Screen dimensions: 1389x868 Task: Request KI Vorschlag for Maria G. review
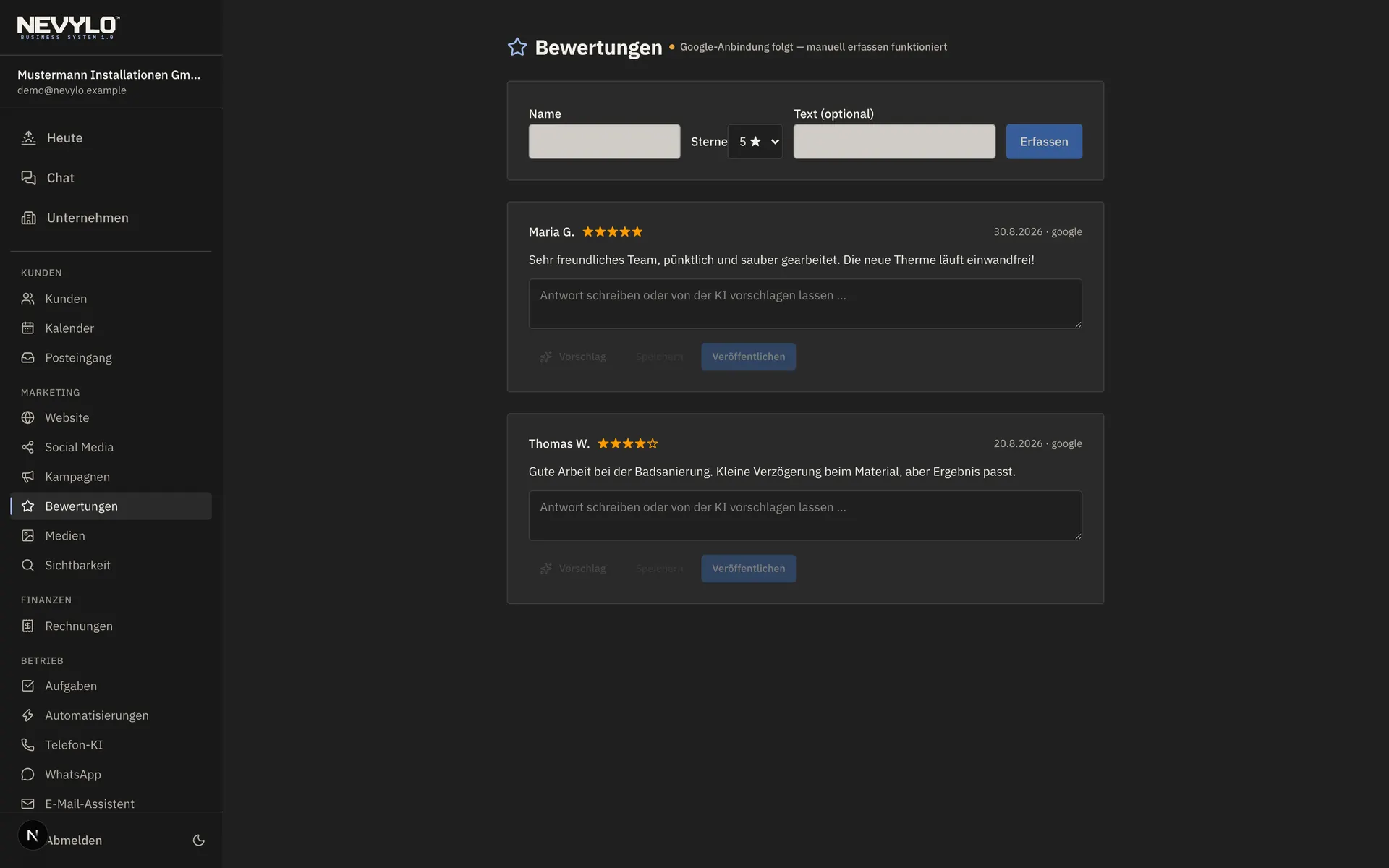pos(573,357)
